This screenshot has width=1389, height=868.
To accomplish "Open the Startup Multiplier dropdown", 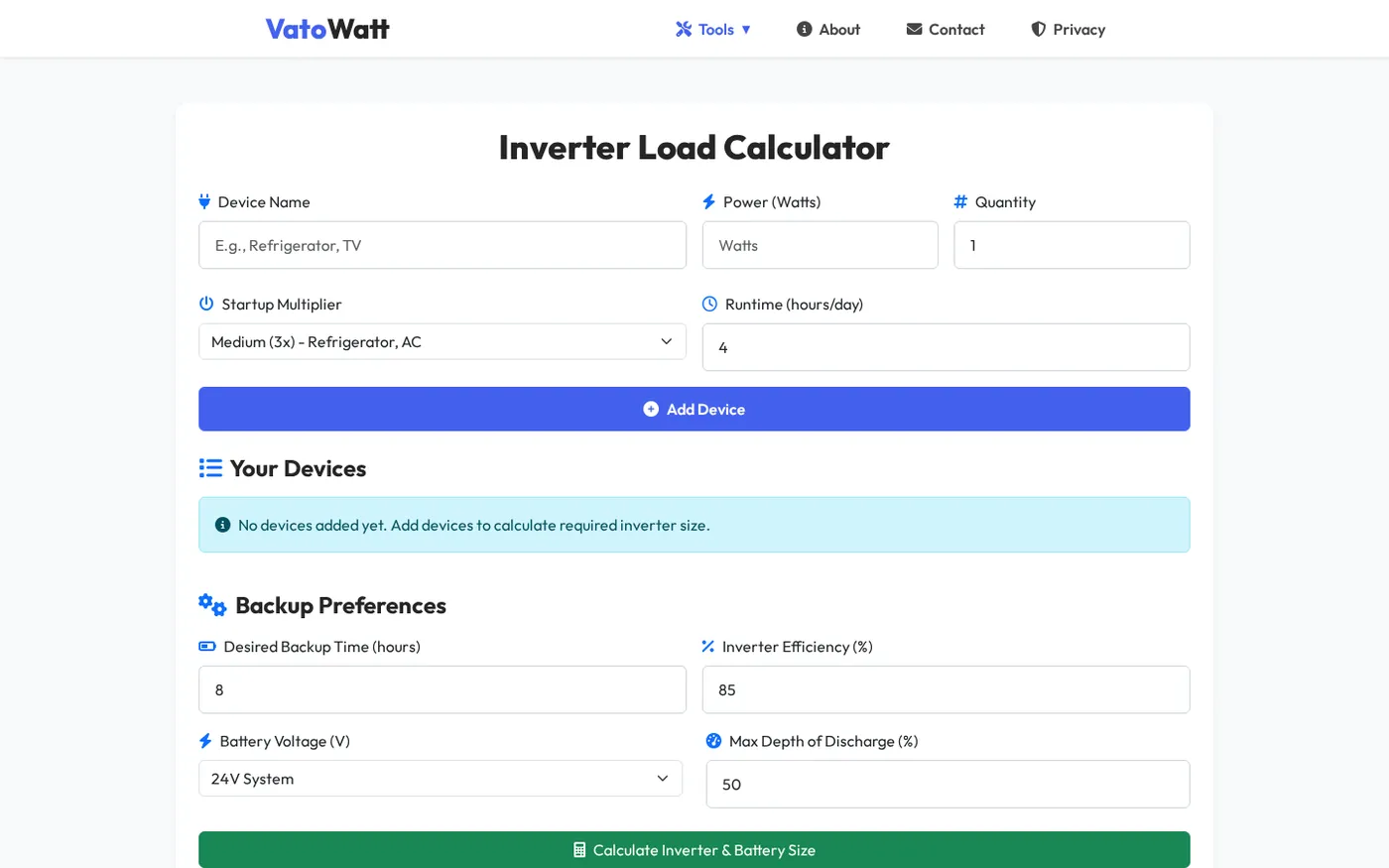I will 442,341.
